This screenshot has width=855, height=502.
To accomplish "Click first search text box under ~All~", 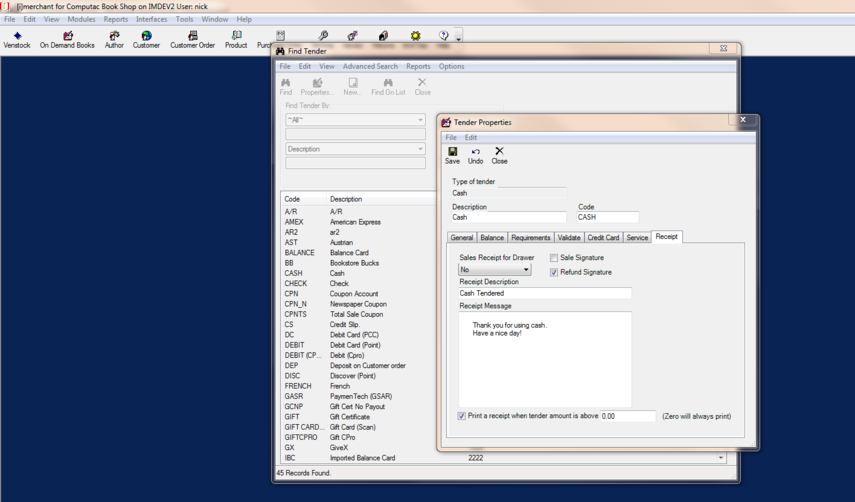I will tap(355, 134).
